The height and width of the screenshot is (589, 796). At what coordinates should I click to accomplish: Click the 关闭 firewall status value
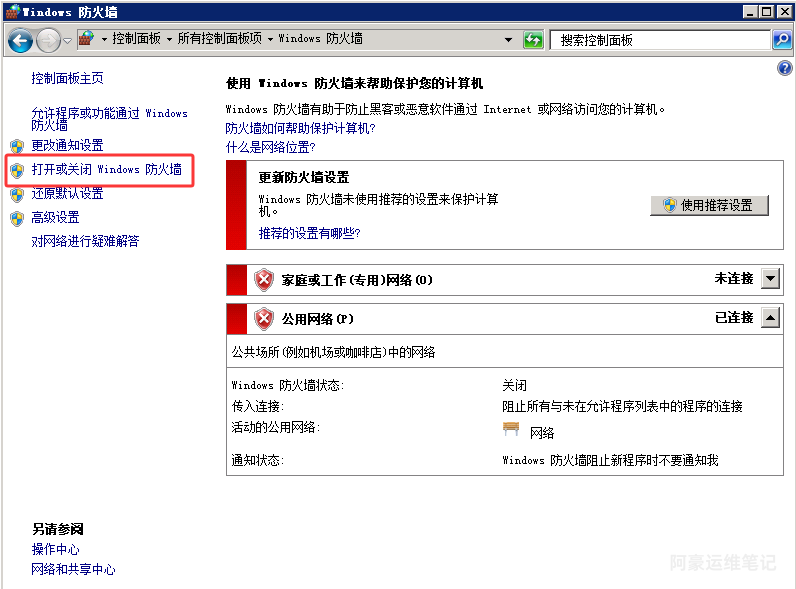514,385
